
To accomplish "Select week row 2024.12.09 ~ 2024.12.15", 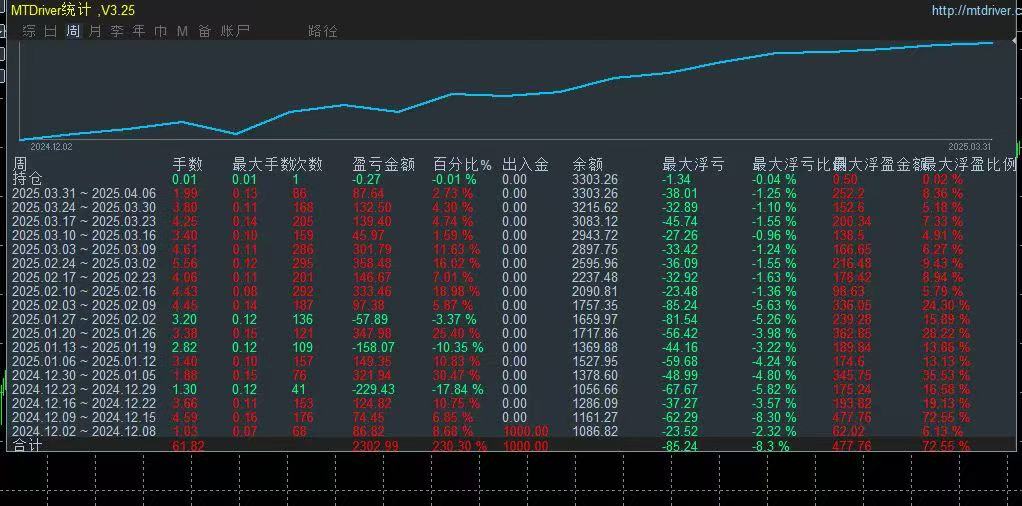I will coord(85,417).
